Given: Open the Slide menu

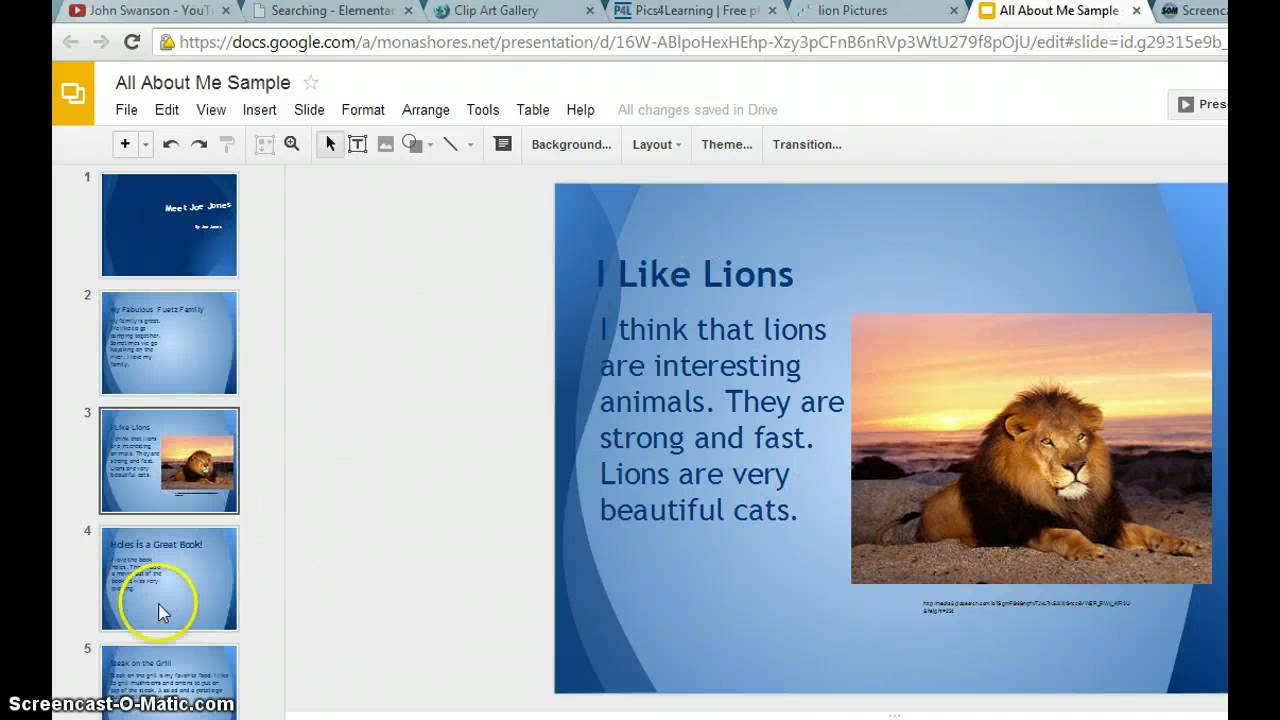Looking at the screenshot, I should (x=309, y=110).
